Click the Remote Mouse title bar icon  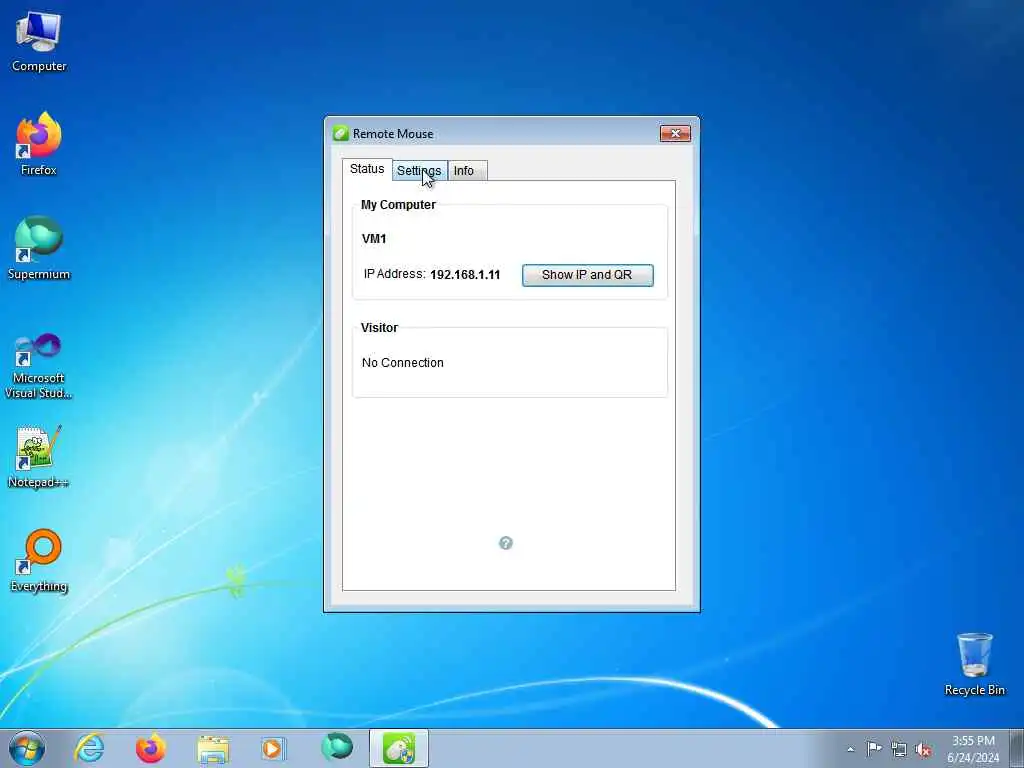[x=340, y=133]
